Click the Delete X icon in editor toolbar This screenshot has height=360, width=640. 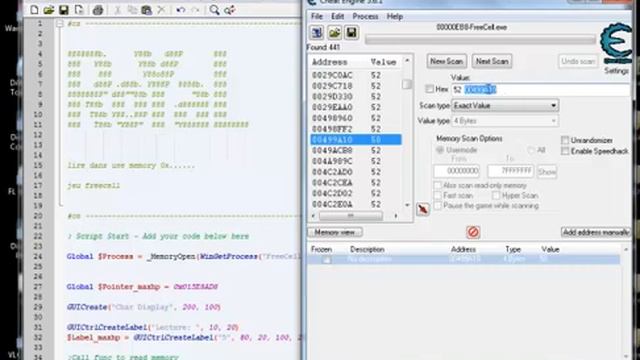[161, 10]
